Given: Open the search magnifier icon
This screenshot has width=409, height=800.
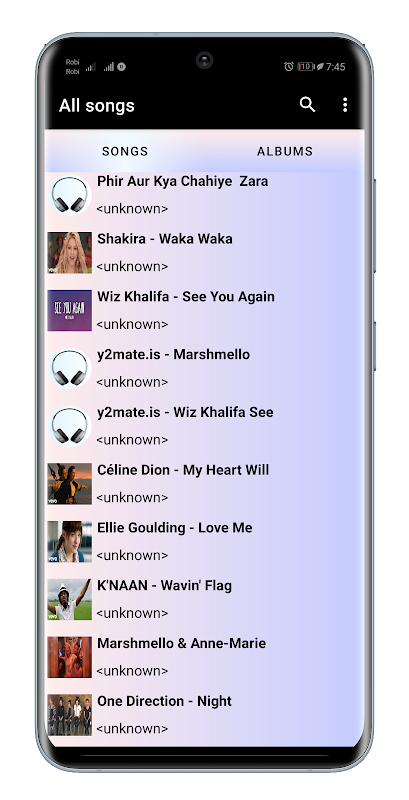Looking at the screenshot, I should (307, 105).
